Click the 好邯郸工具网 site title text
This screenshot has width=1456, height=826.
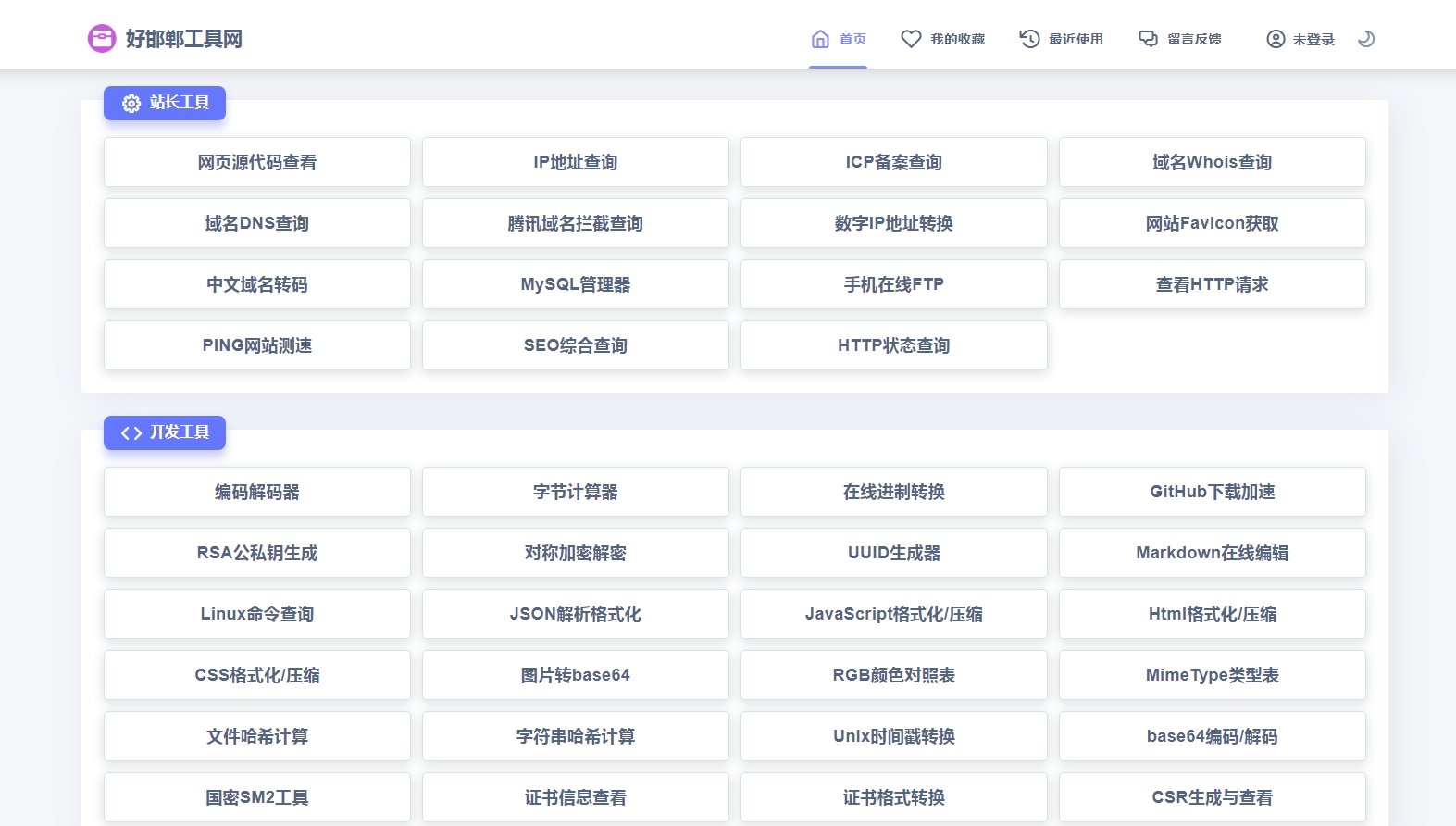pos(183,39)
